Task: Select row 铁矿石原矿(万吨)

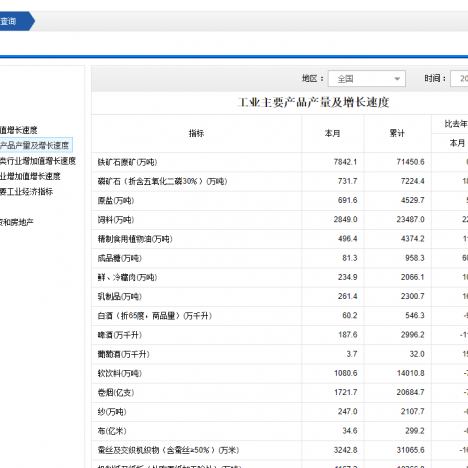Action: coord(280,162)
